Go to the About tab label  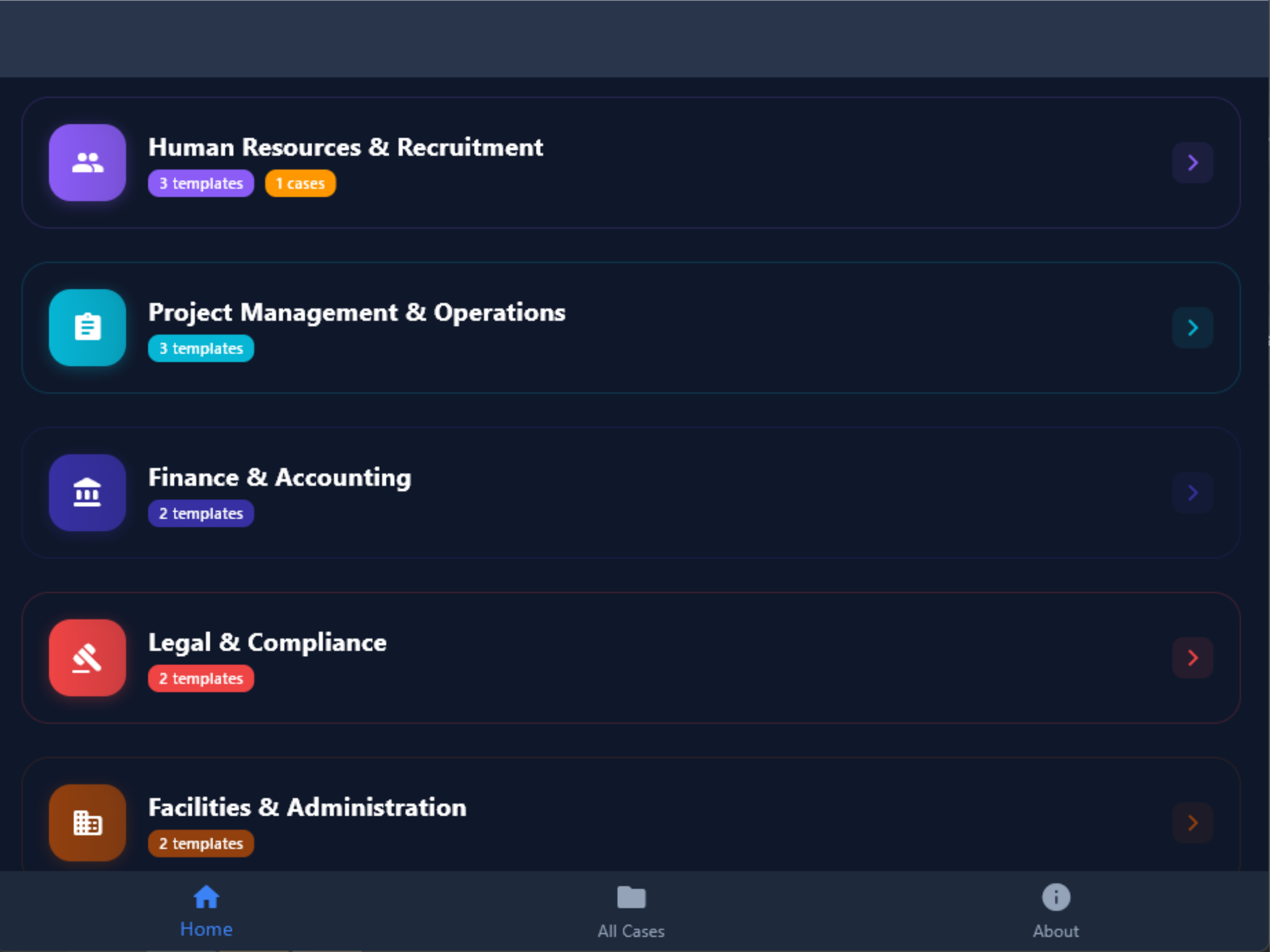(x=1056, y=931)
